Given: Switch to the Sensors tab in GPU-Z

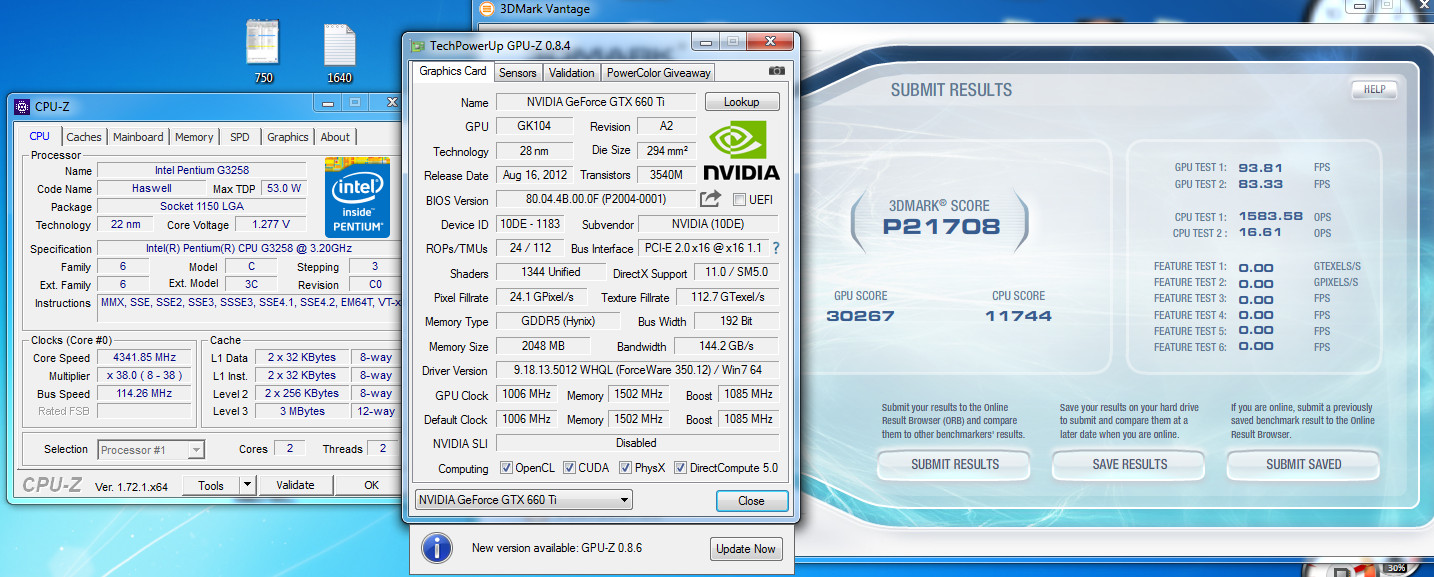Looking at the screenshot, I should [518, 72].
